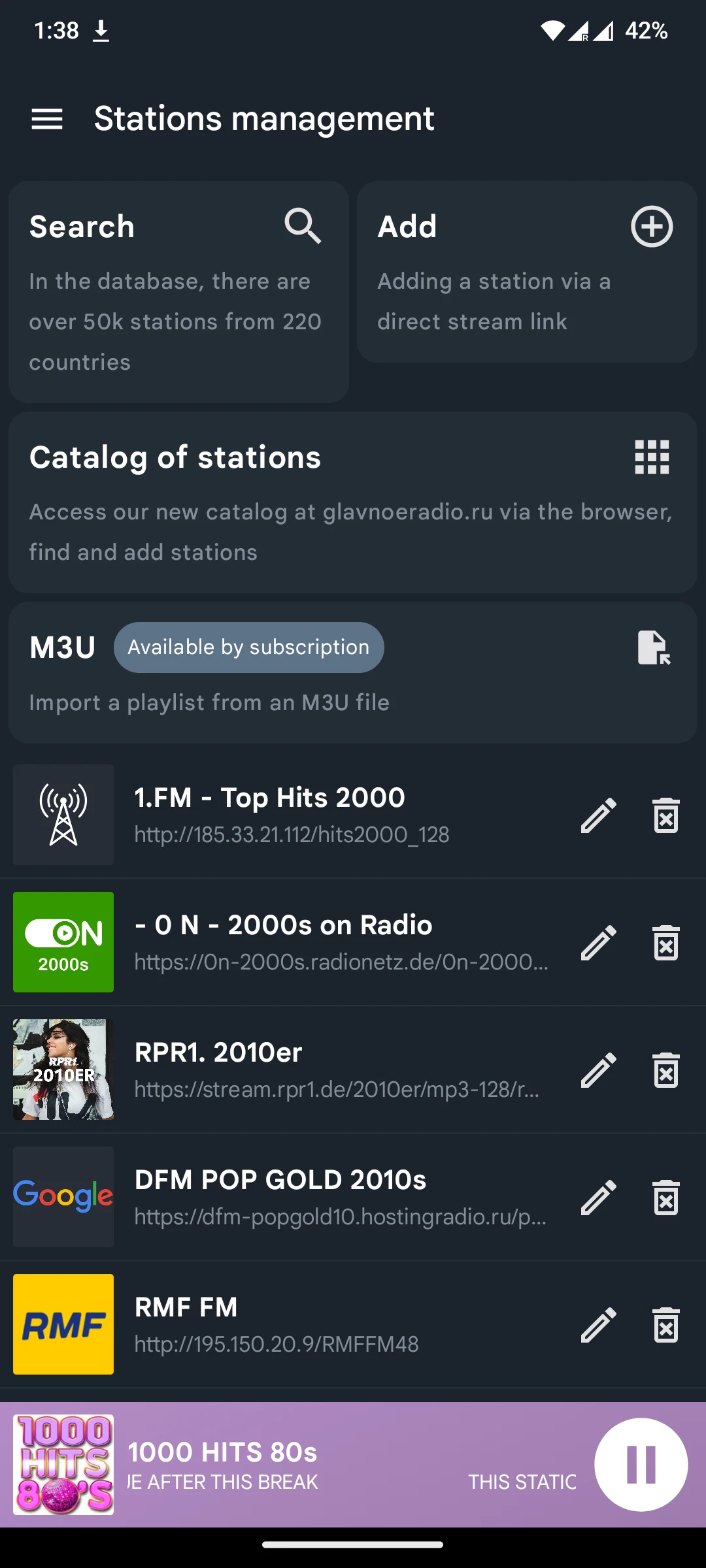
Task: Delete the 2000s on Radio station
Action: point(666,942)
